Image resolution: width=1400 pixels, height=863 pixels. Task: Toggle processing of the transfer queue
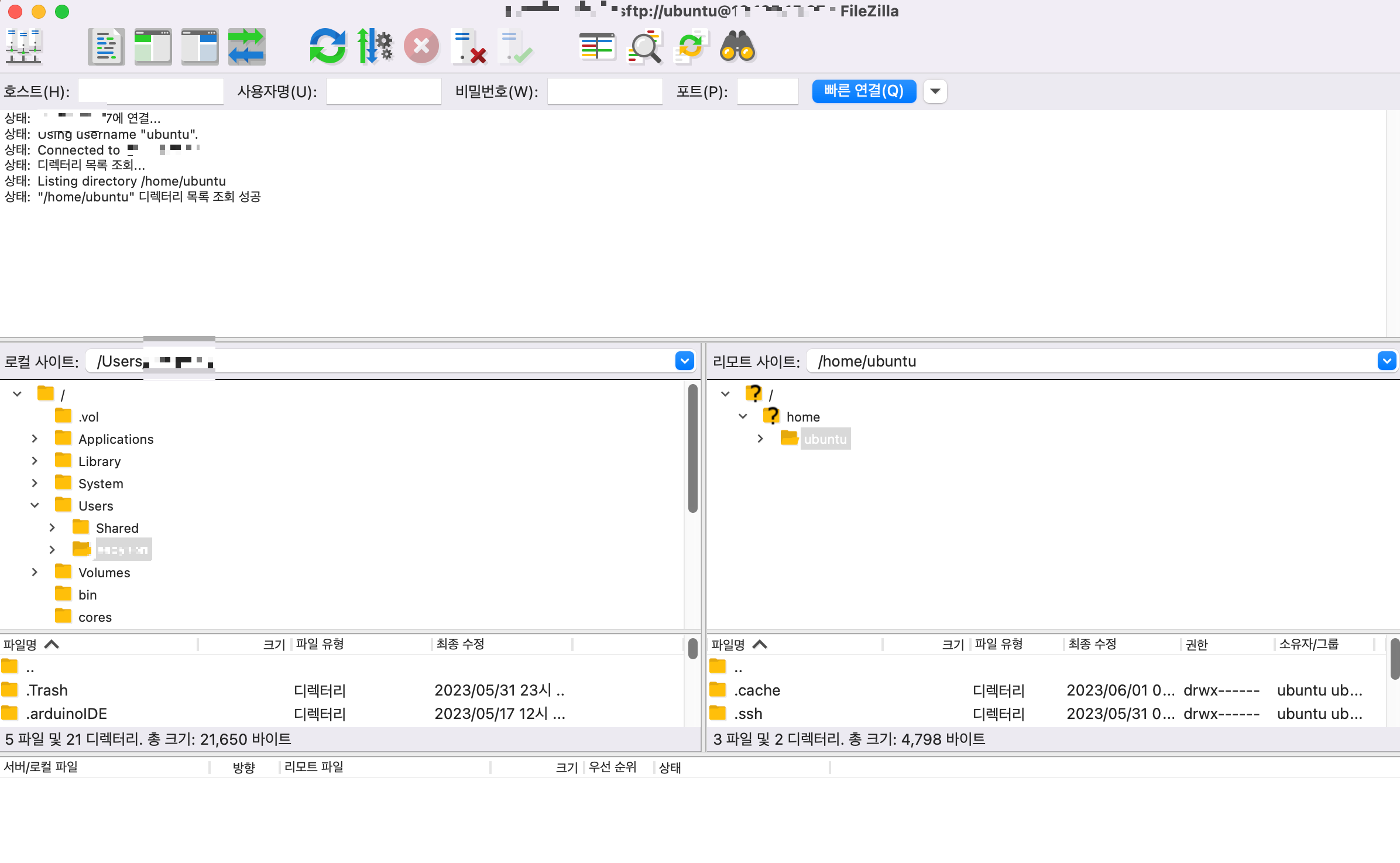[375, 46]
